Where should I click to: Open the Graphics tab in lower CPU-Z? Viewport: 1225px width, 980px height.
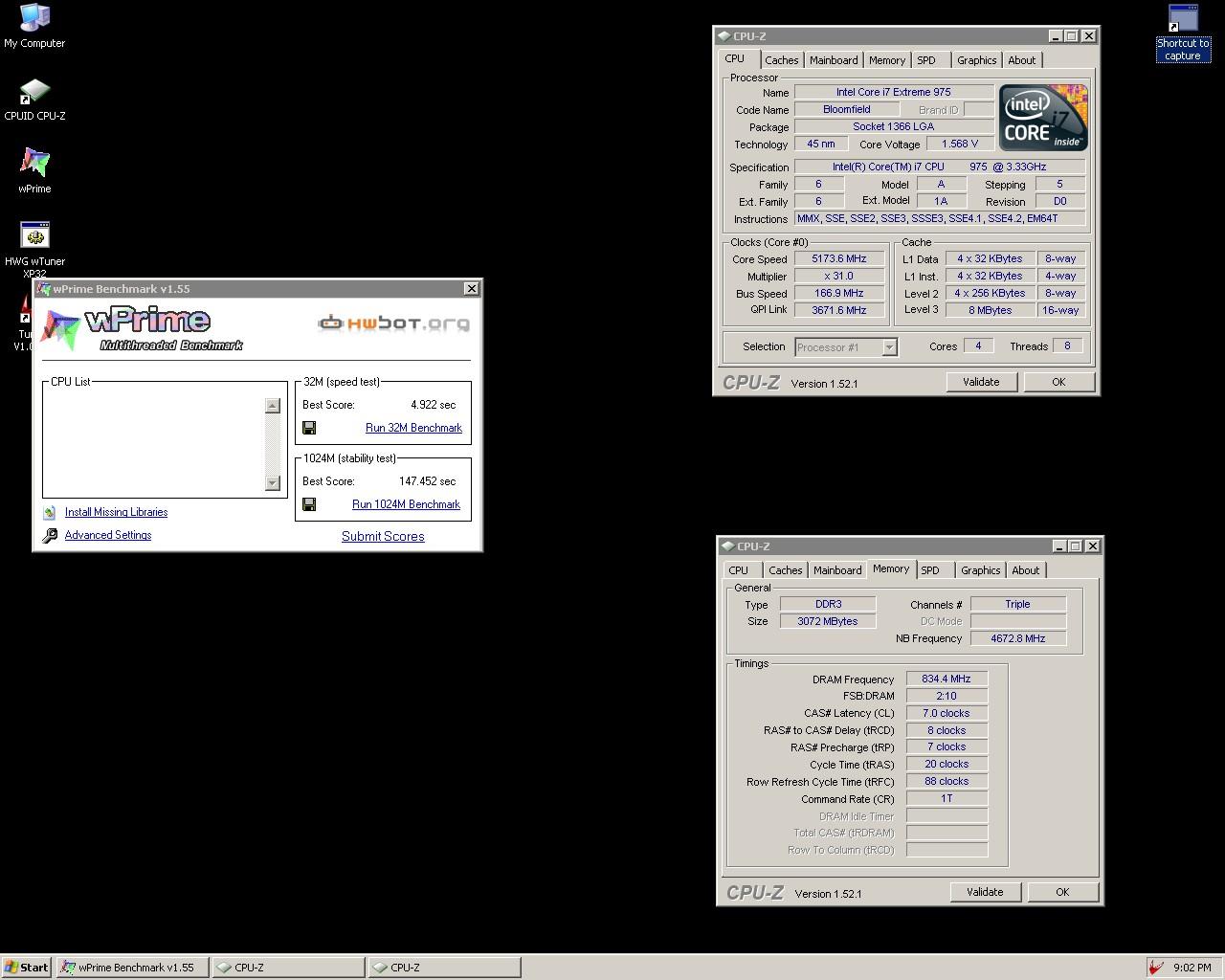click(x=980, y=570)
